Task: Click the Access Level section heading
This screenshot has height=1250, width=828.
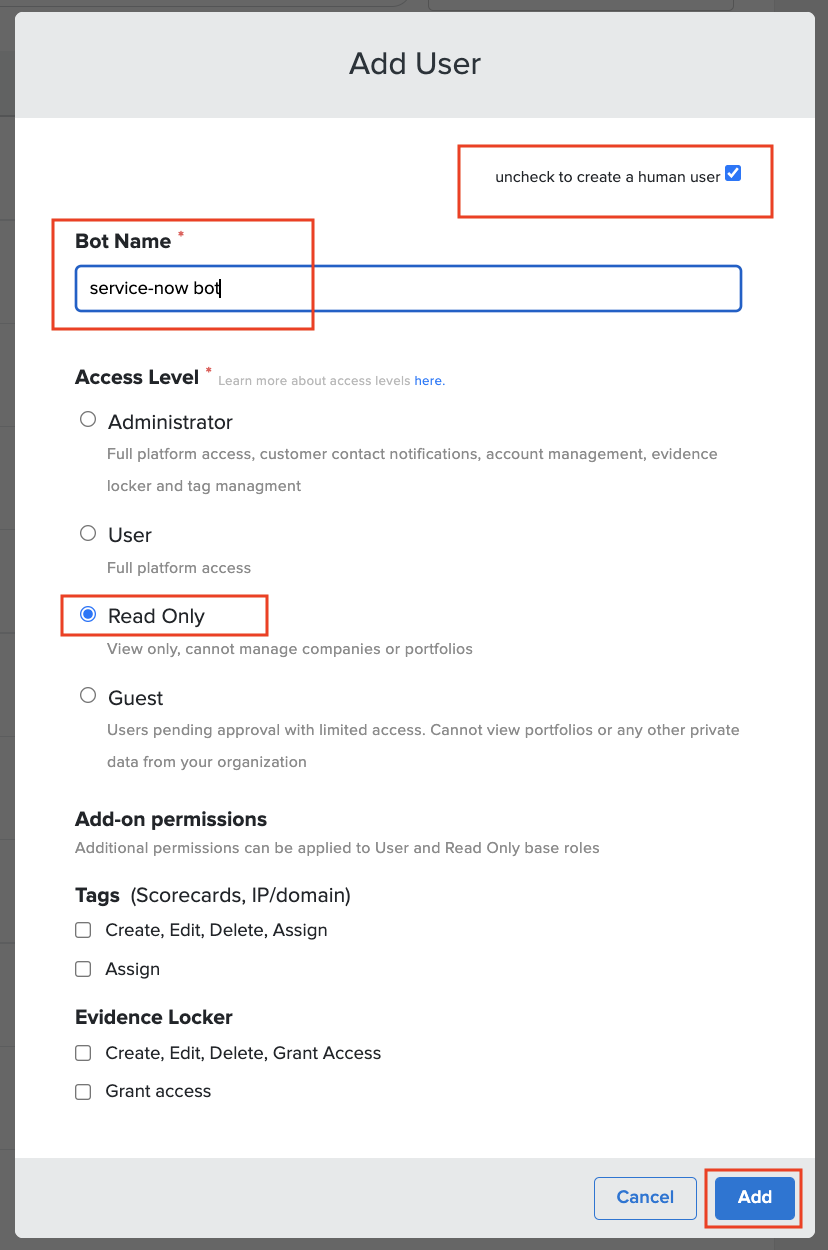Action: pyautogui.click(x=137, y=377)
